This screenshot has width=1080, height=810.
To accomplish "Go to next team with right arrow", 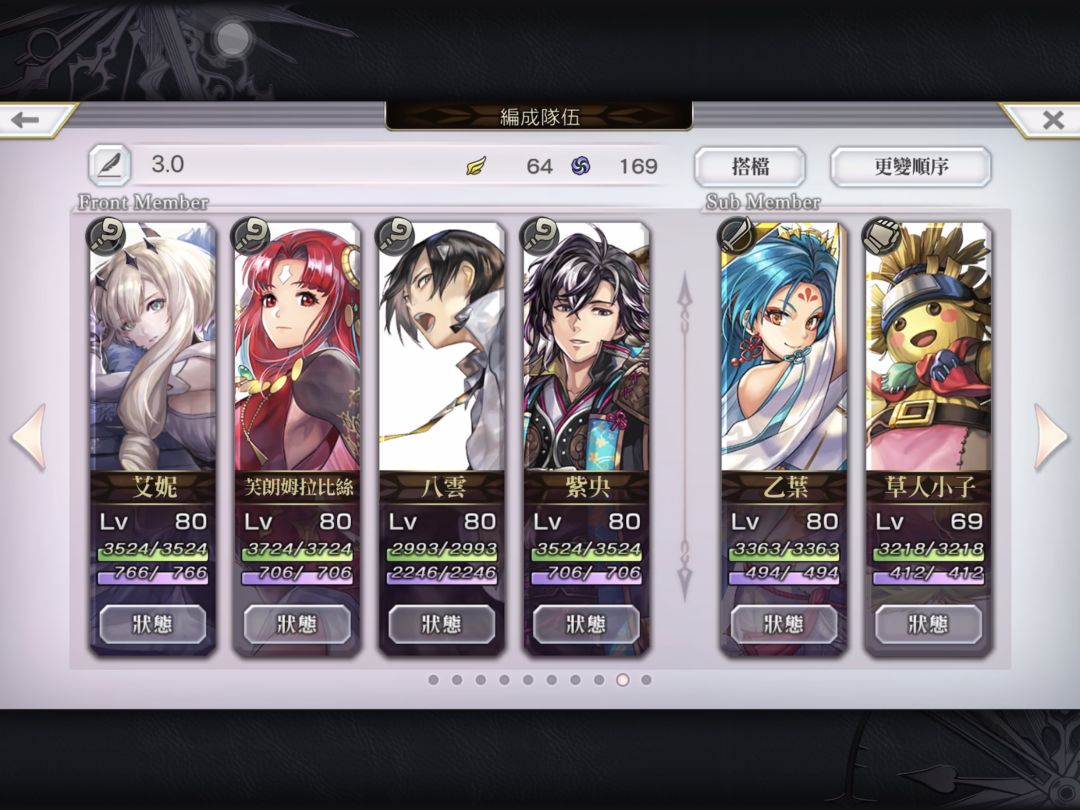I will [1050, 437].
